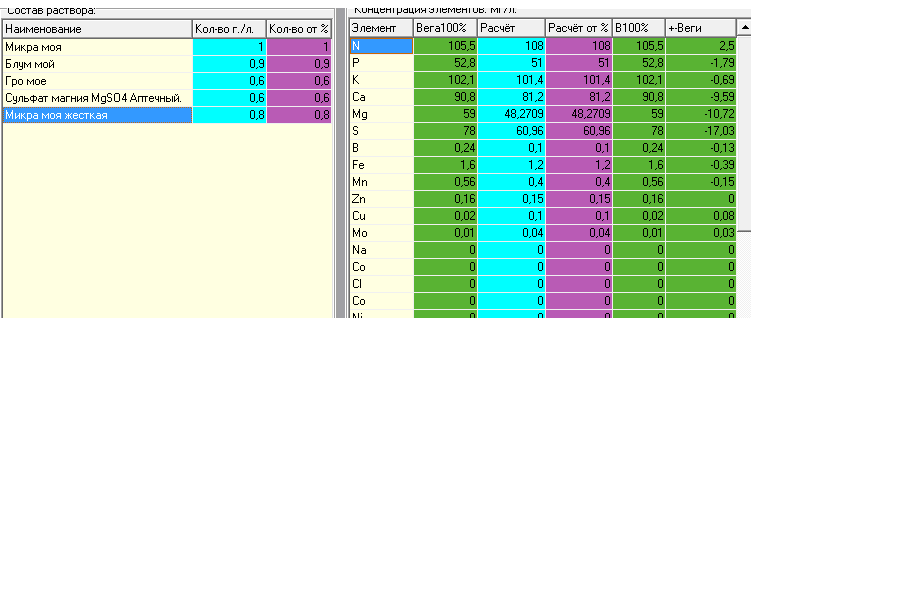
Task: Click the elements table scrollbar thumb
Action: (x=744, y=133)
